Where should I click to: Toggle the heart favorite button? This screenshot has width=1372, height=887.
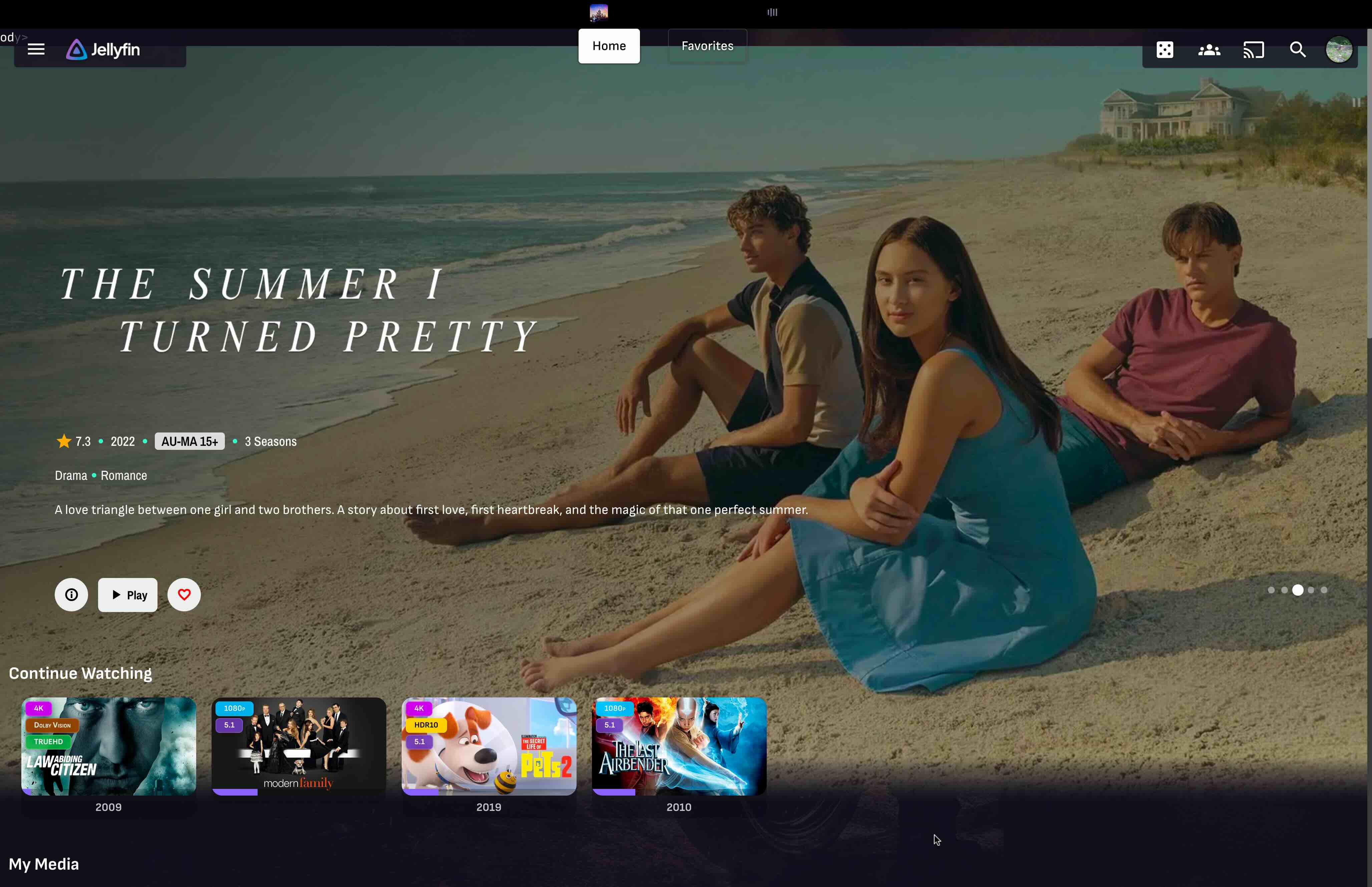(x=184, y=594)
